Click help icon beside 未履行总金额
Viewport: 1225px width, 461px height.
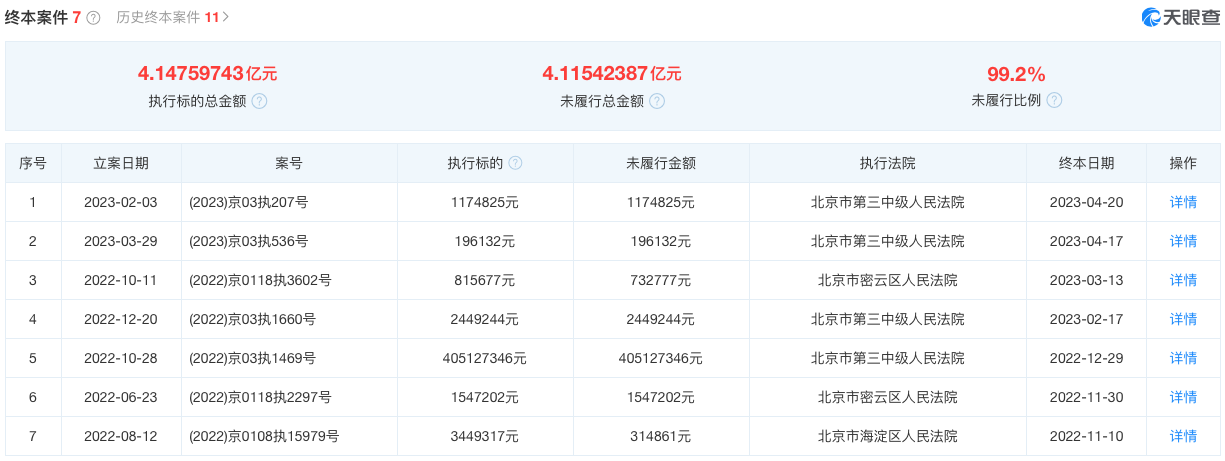click(x=656, y=101)
